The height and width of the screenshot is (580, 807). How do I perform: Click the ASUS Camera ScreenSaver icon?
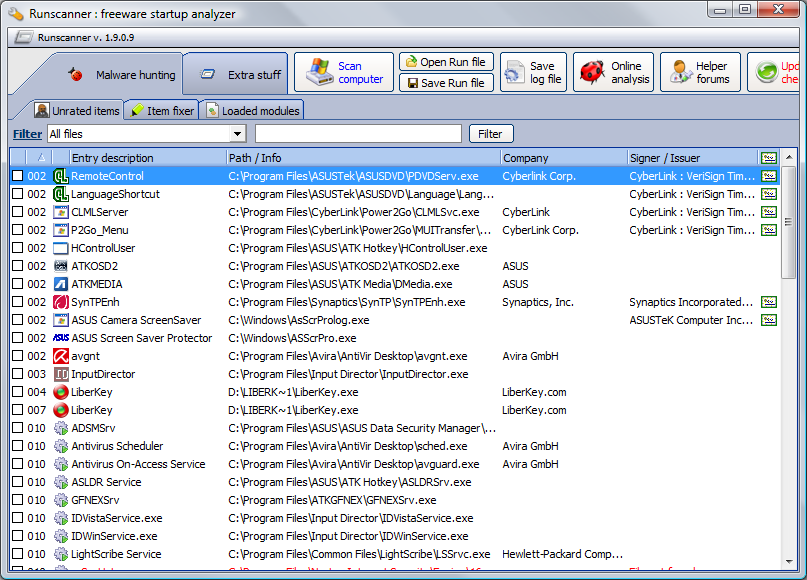61,320
